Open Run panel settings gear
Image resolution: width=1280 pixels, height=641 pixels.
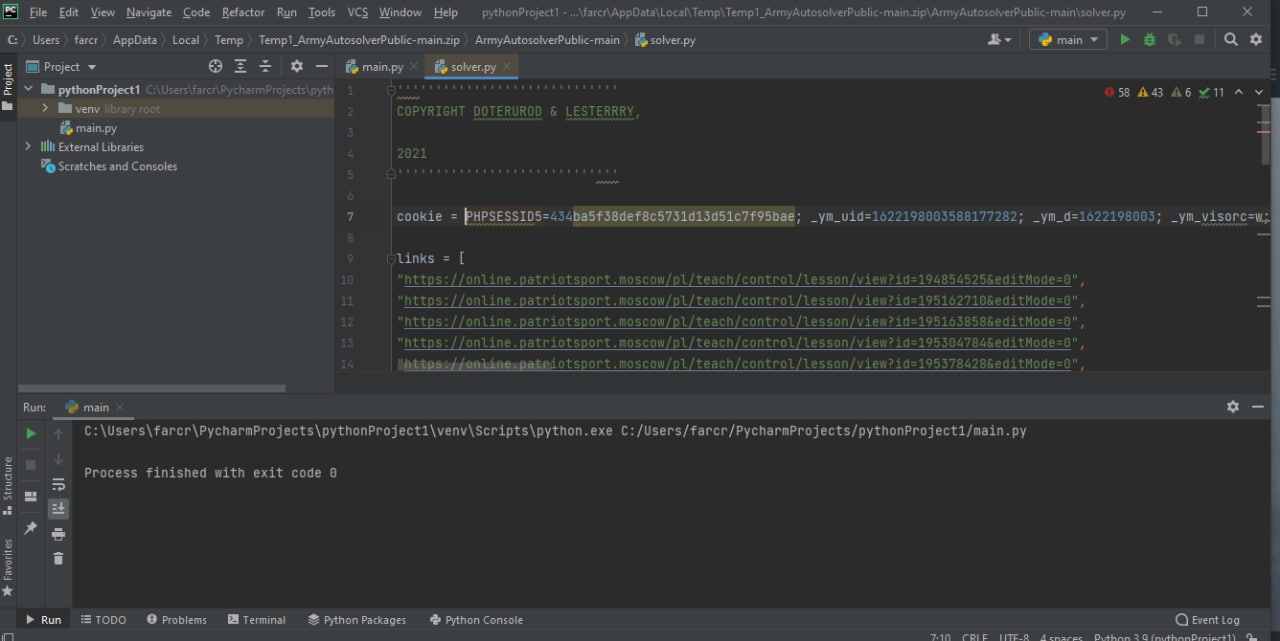[x=1233, y=407]
